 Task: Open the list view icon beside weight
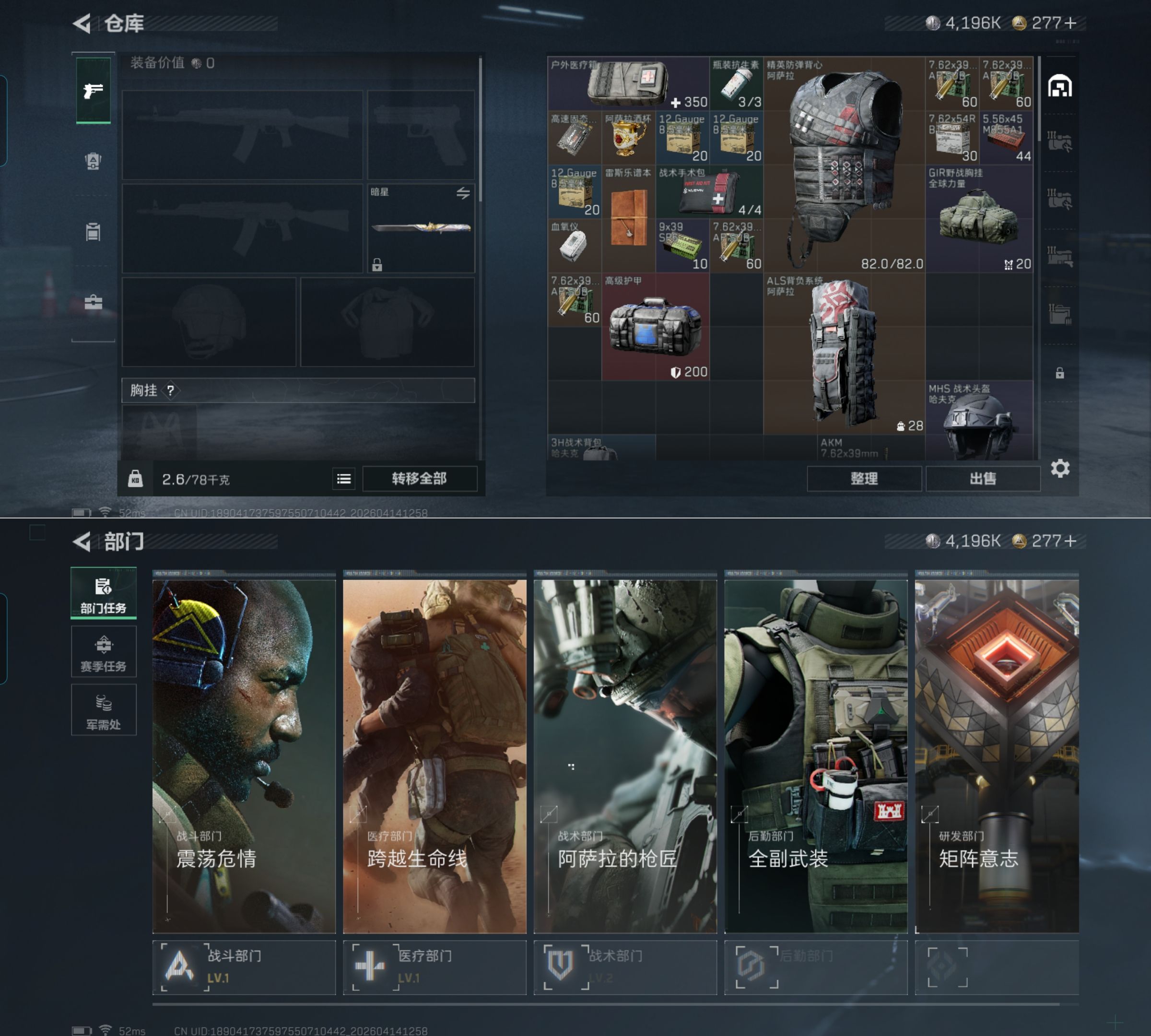(x=344, y=479)
